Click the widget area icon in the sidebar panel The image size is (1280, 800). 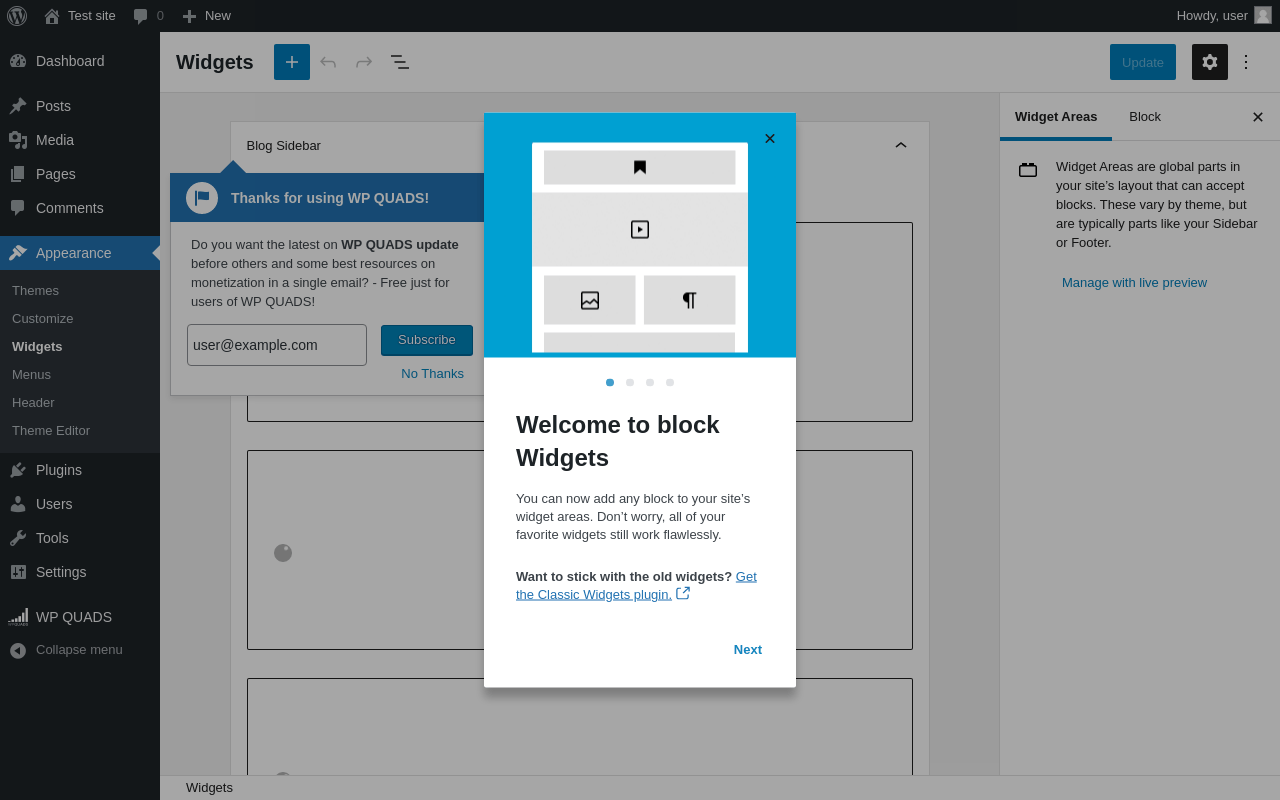[x=1028, y=170]
